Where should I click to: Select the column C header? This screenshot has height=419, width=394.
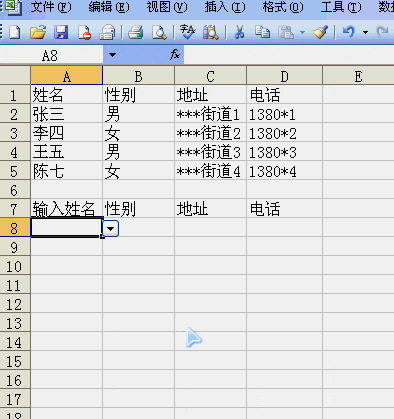pyautogui.click(x=210, y=76)
